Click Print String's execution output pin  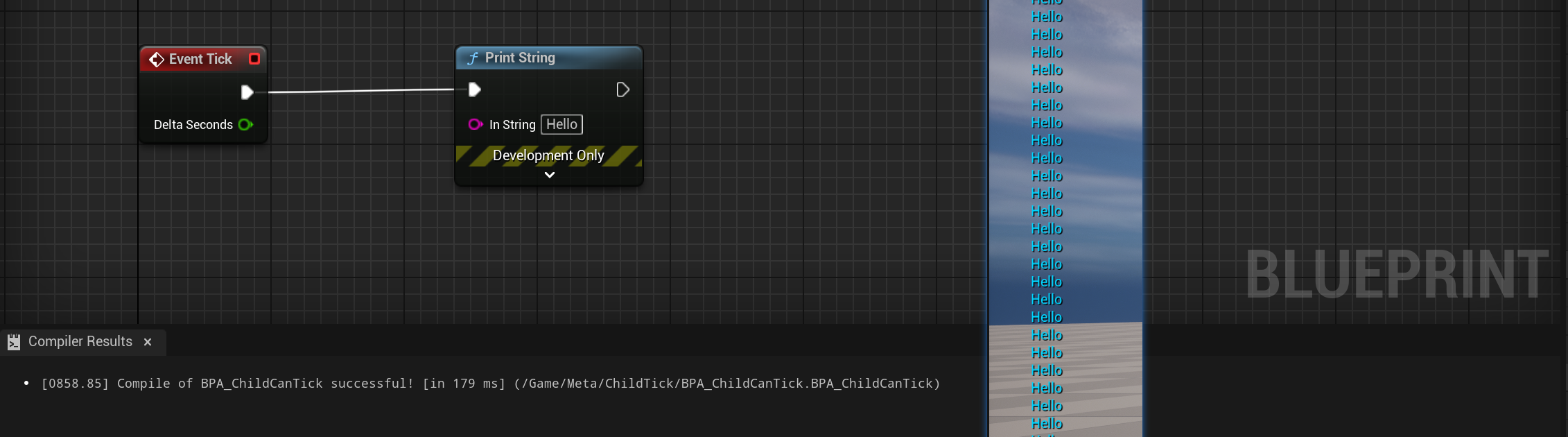point(622,89)
